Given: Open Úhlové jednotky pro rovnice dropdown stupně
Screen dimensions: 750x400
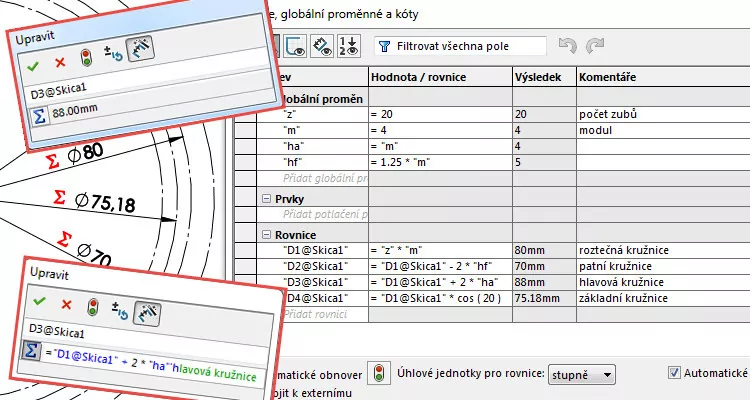Looking at the screenshot, I should coord(582,375).
